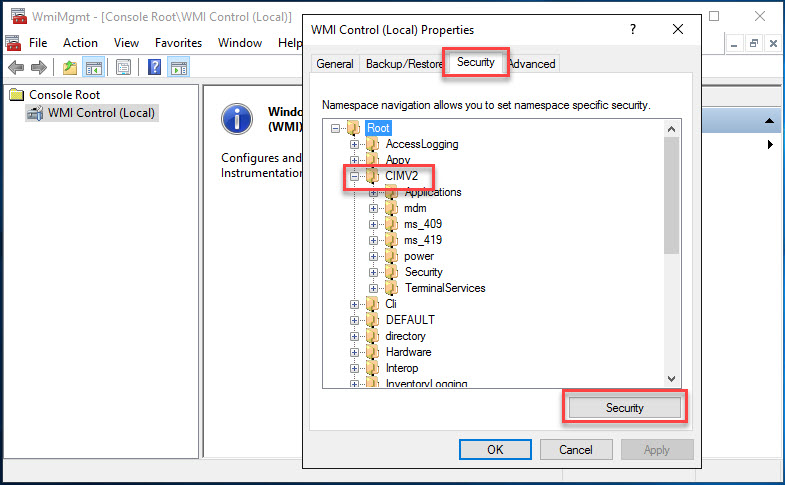Screen dimensions: 785x485
Task: Collapse the CIMV2 namespace node
Action: (x=354, y=176)
